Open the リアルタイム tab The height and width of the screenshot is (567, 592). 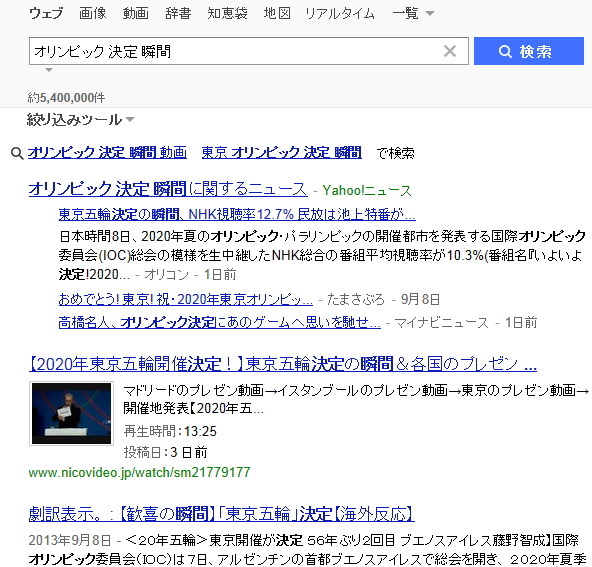pos(340,14)
